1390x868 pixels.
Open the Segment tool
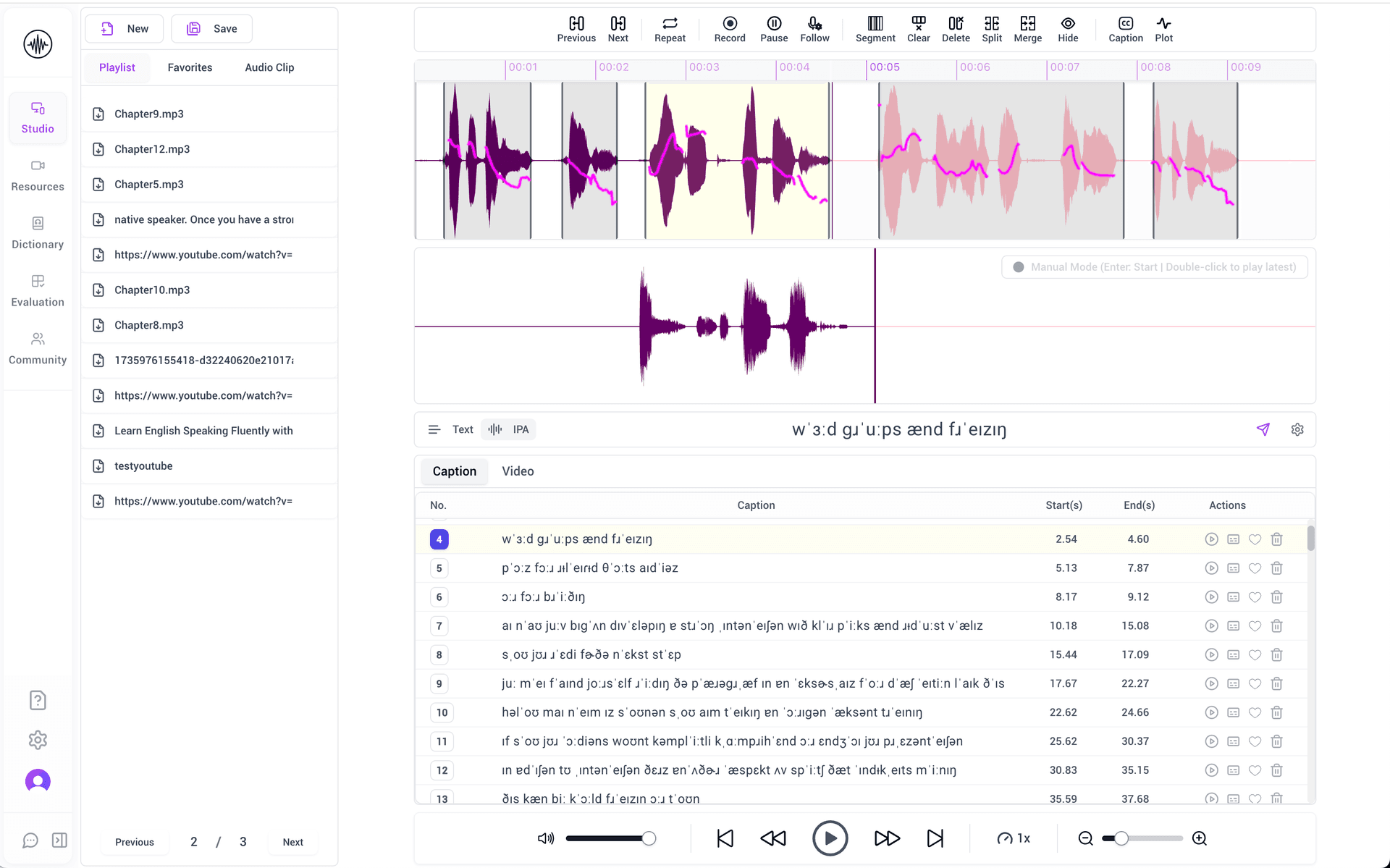875,29
